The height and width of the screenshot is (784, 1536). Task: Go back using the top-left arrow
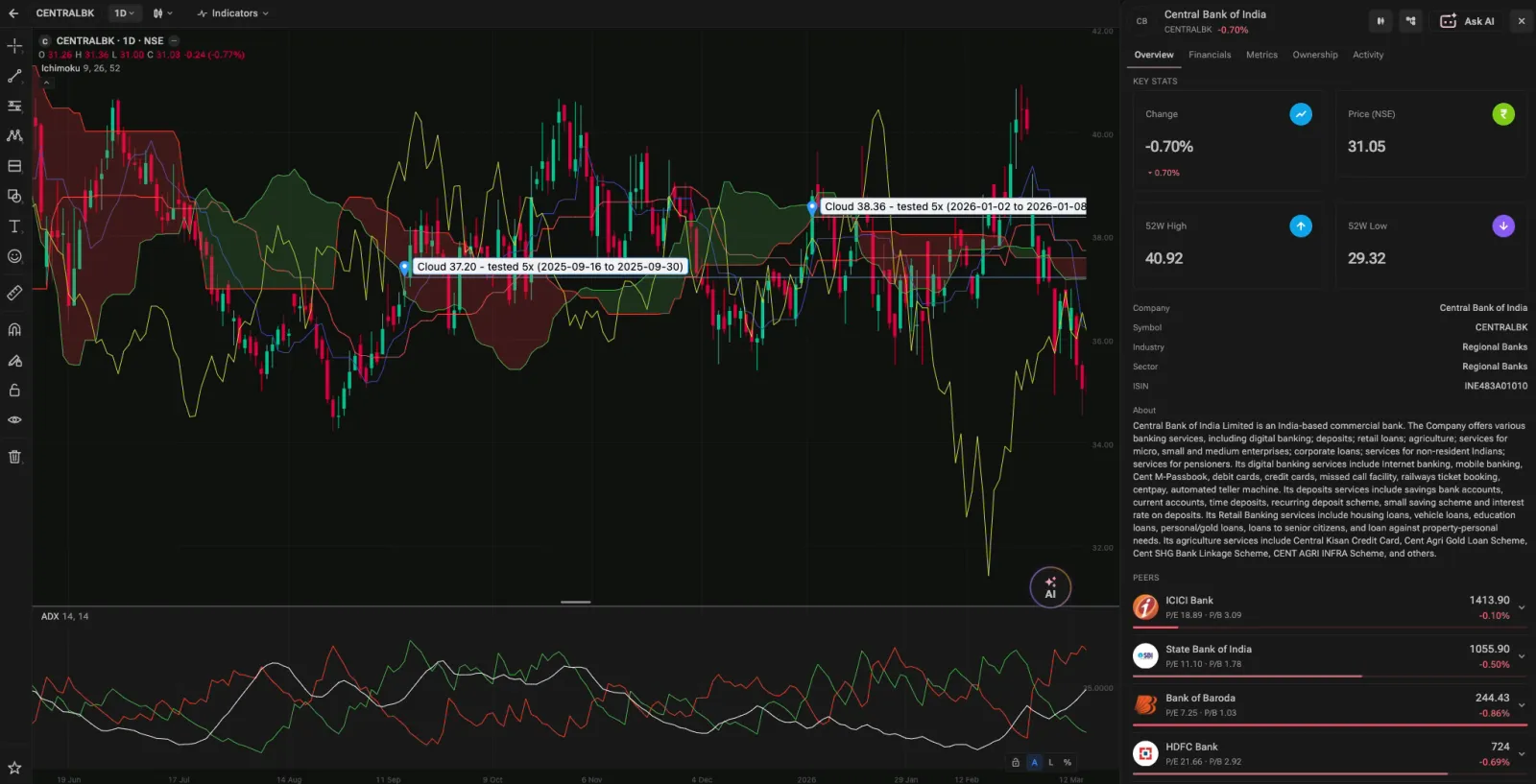13,13
